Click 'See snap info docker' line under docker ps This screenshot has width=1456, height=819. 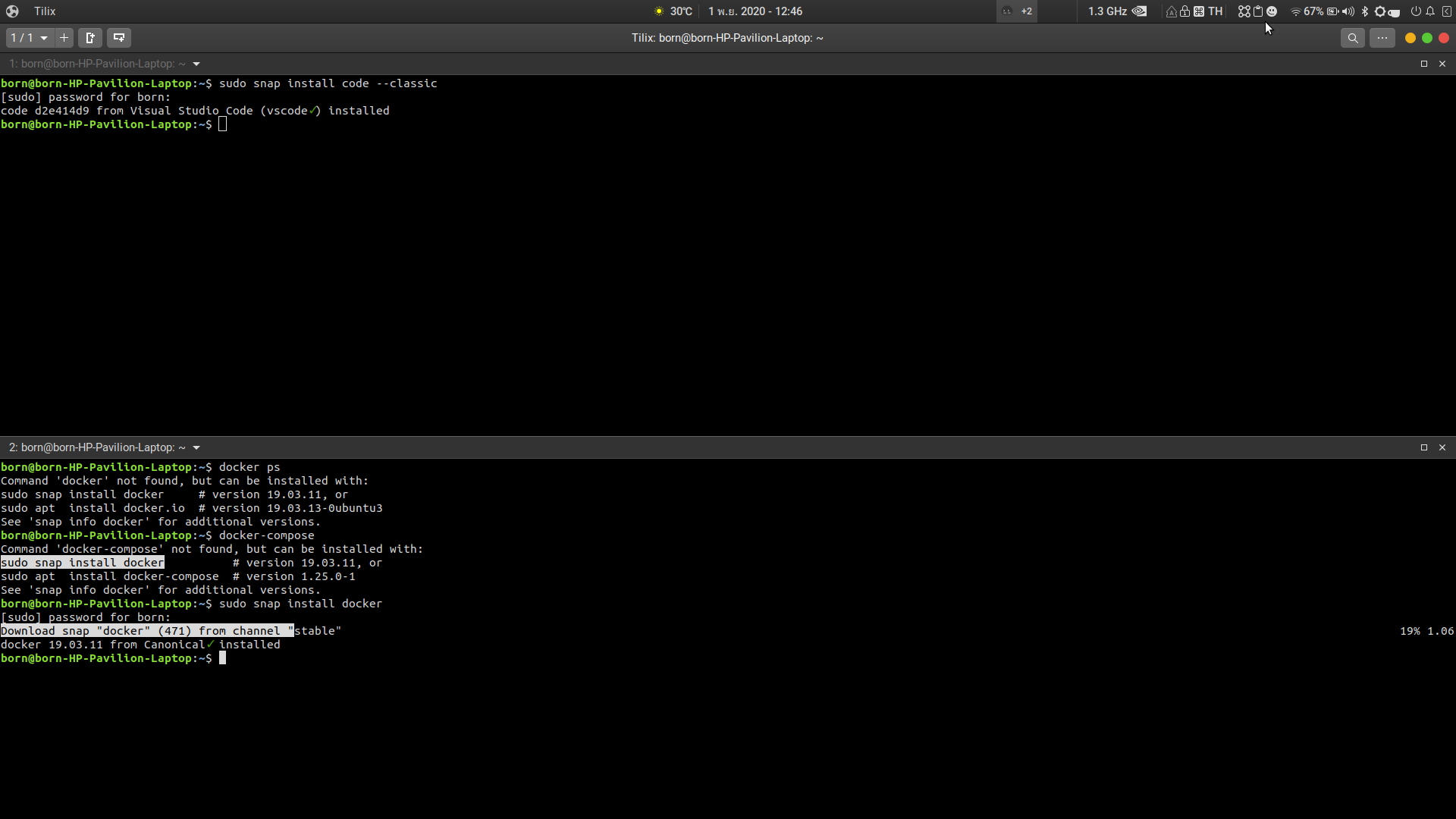(x=161, y=522)
